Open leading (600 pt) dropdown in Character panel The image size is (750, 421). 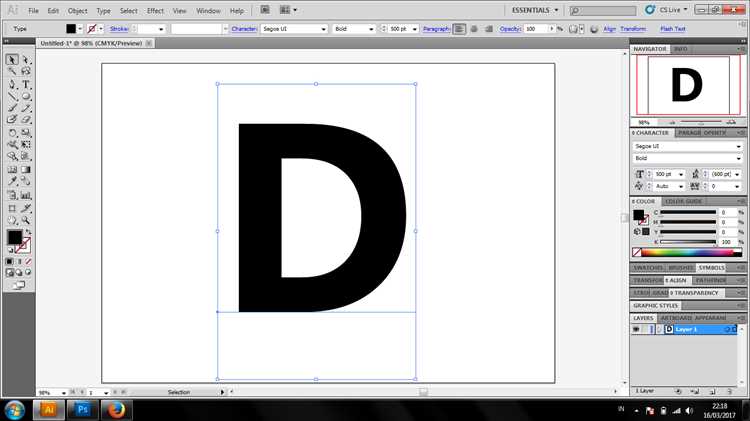(737, 174)
